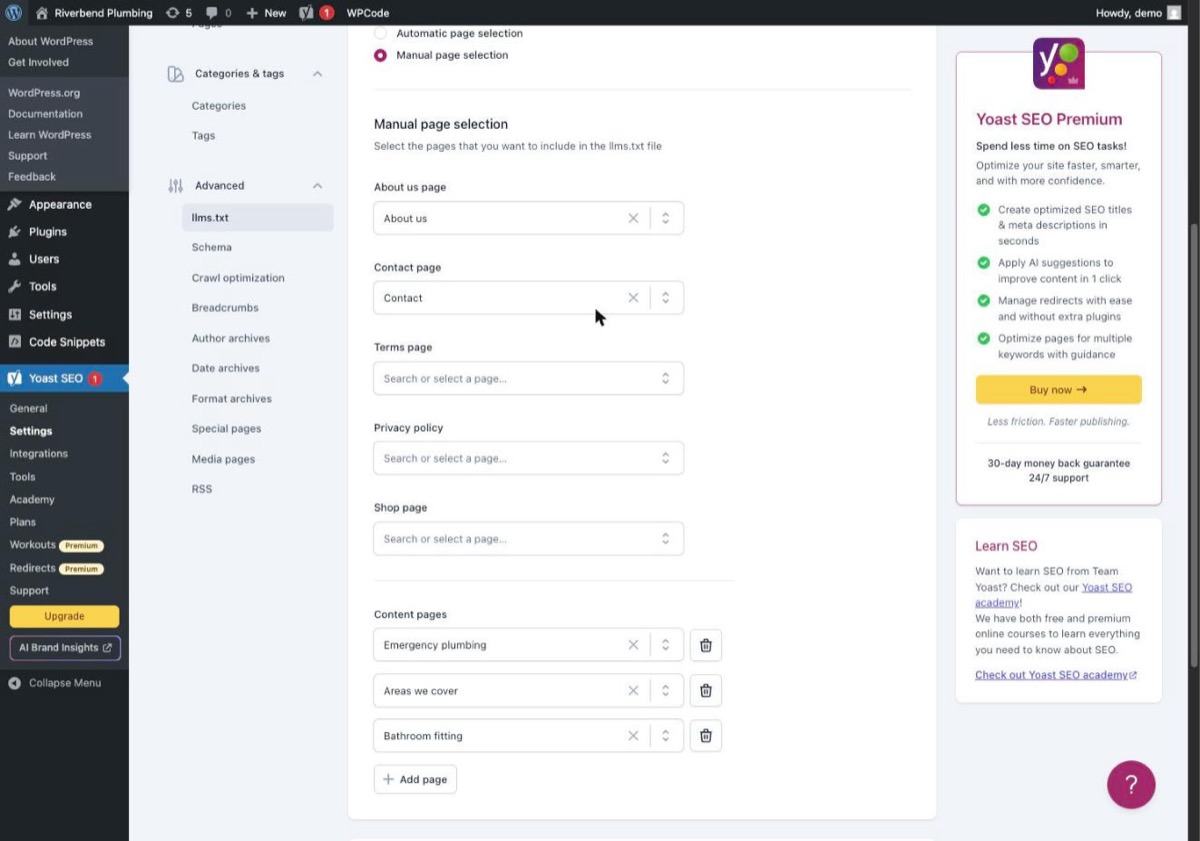
Task: Open Media pages settings
Action: point(223,459)
